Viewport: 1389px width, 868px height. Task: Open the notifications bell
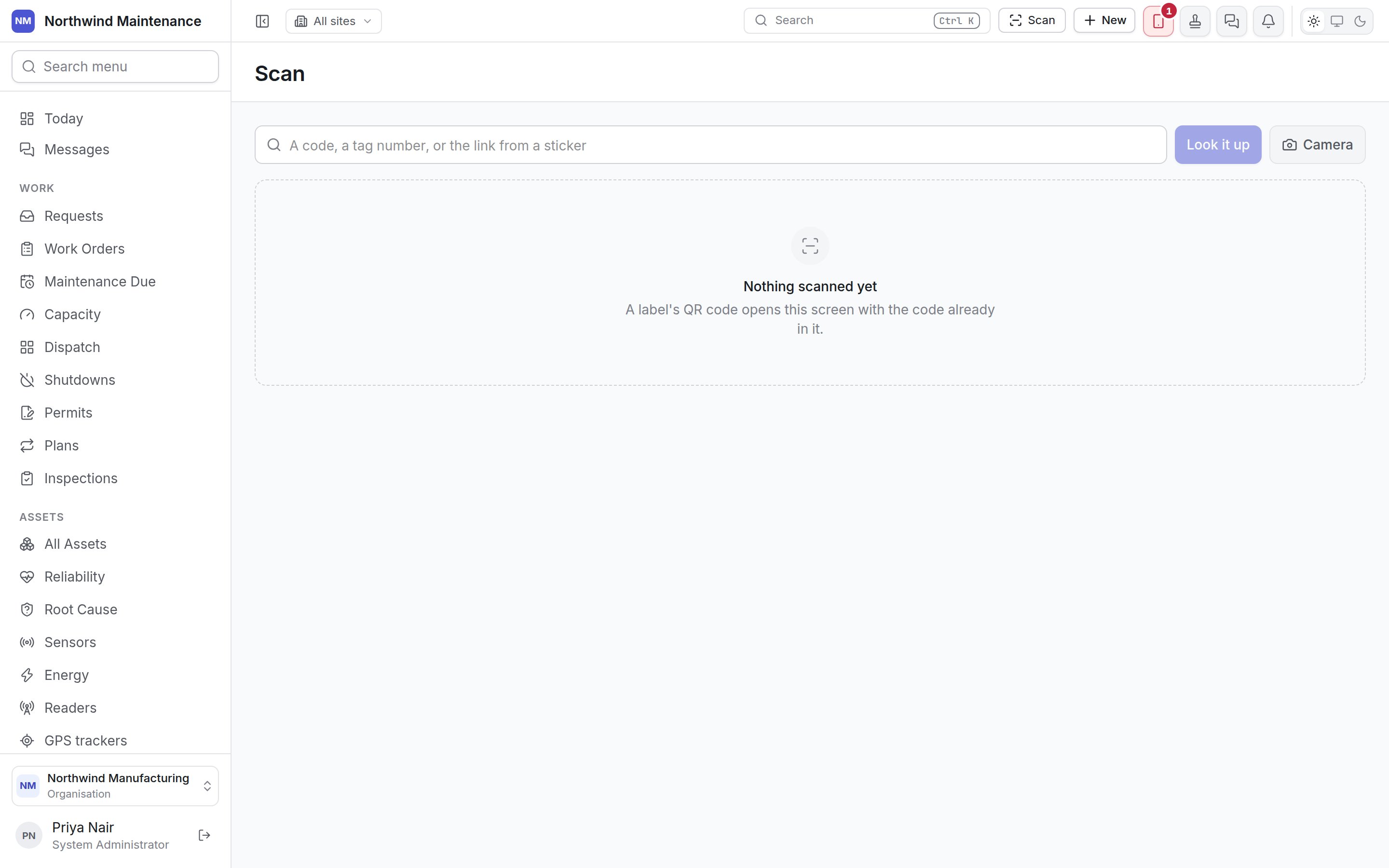[x=1268, y=21]
